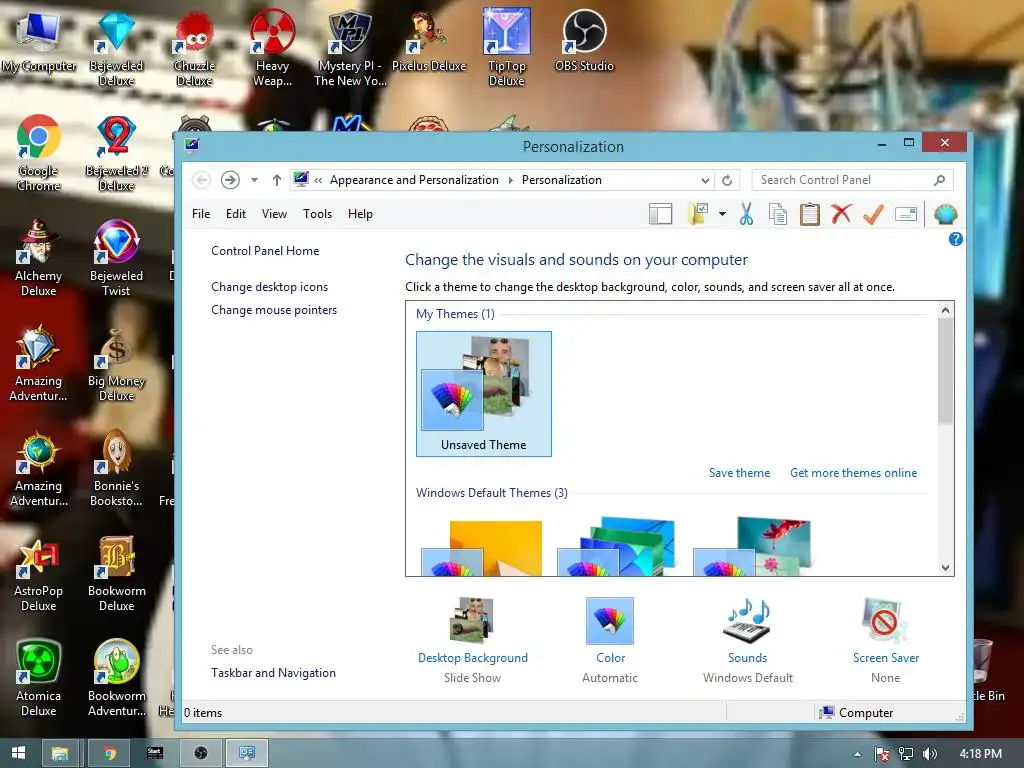
Task: Click the Refresh button in address bar
Action: point(727,180)
